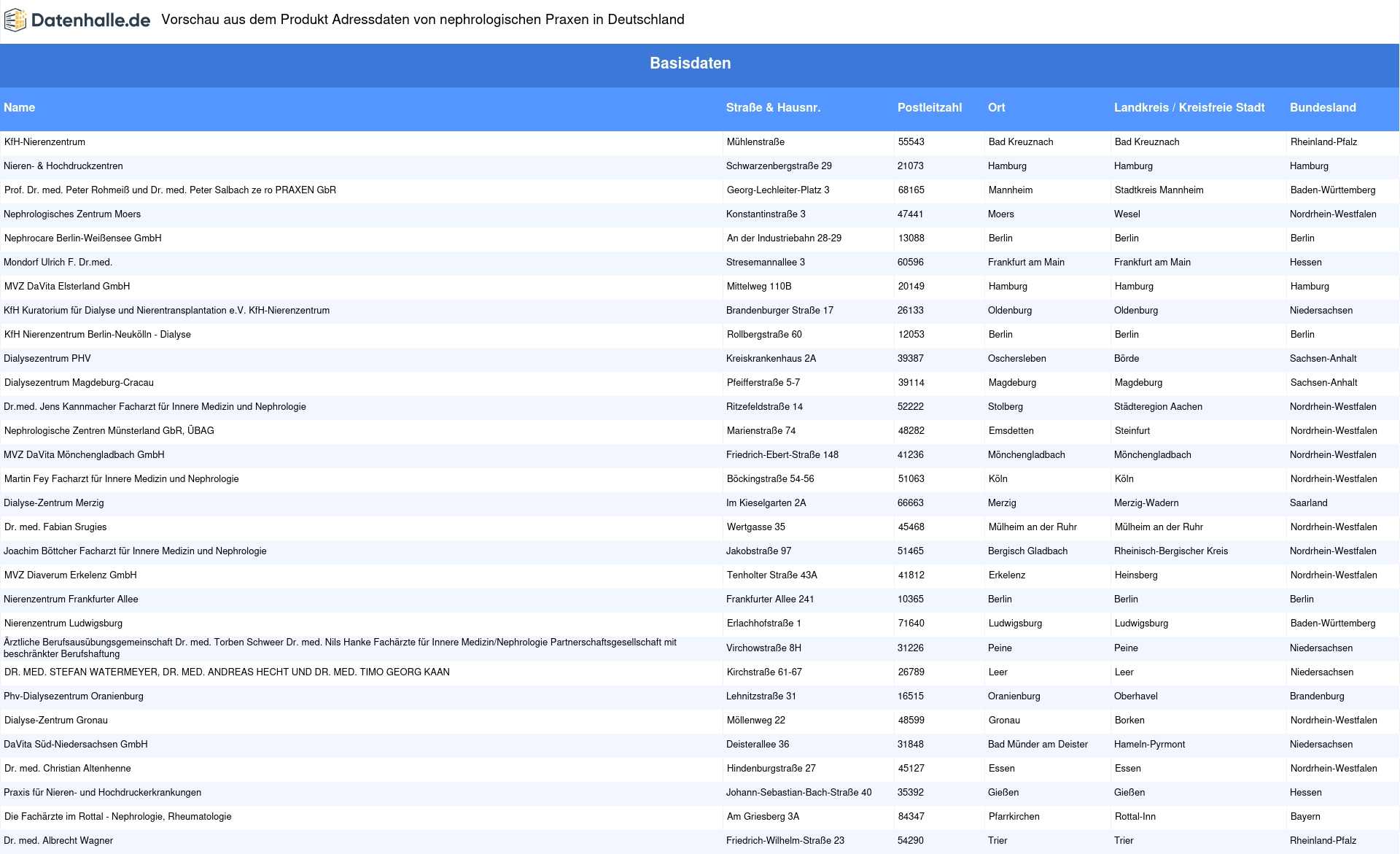Select Phv-Dialysezentrum Oranienburg
The width and height of the screenshot is (1400, 854).
pos(74,696)
